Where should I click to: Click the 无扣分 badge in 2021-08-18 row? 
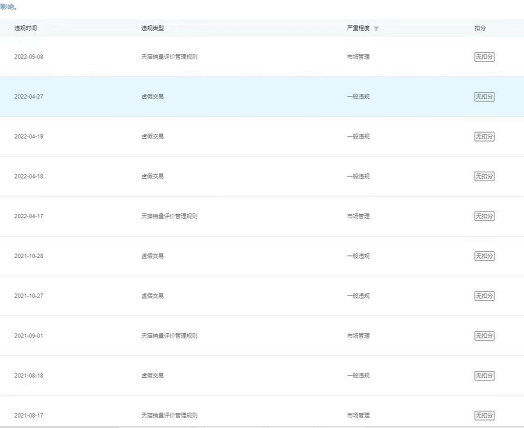[484, 376]
